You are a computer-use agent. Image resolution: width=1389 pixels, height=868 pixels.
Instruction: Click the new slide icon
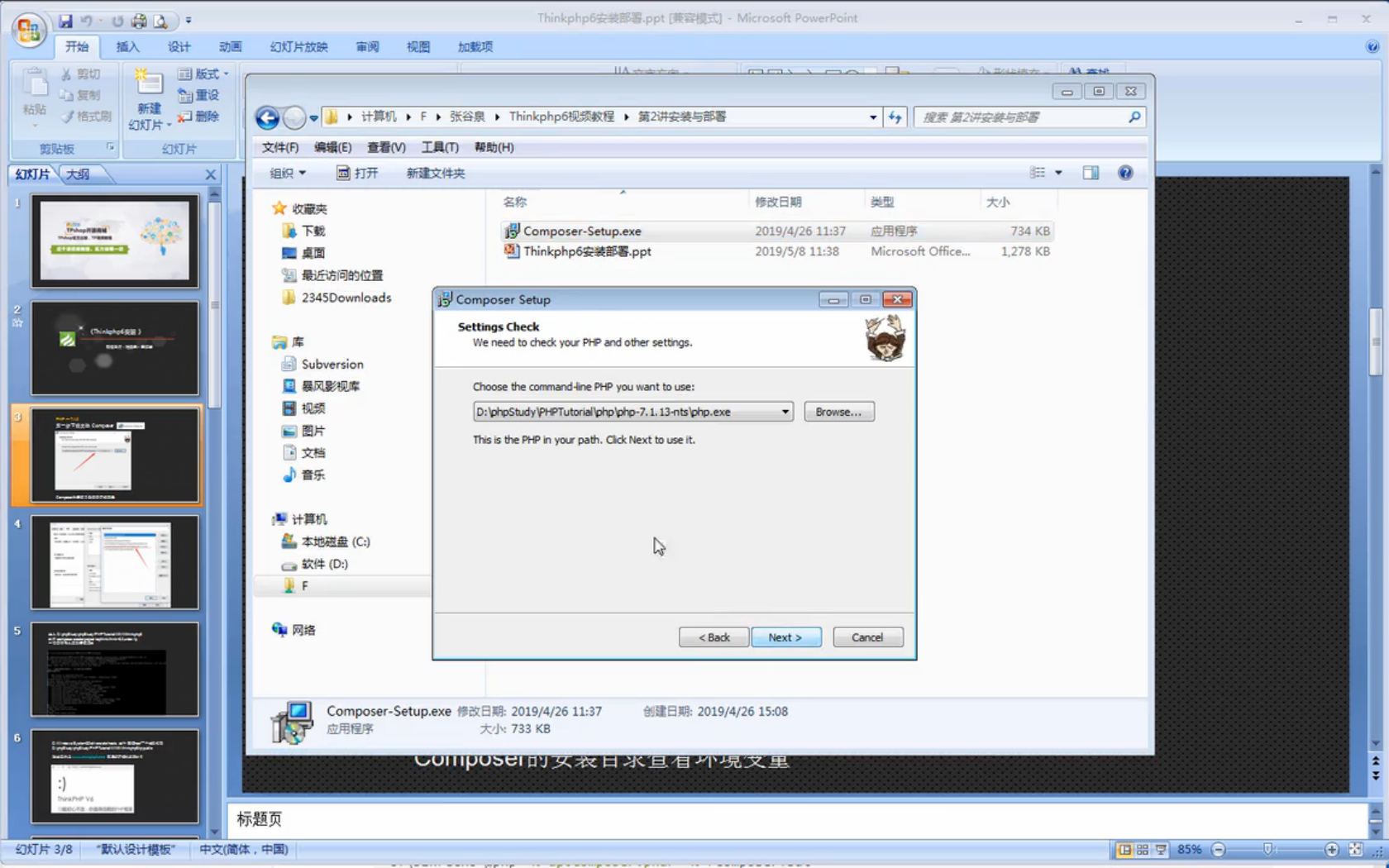click(x=149, y=83)
